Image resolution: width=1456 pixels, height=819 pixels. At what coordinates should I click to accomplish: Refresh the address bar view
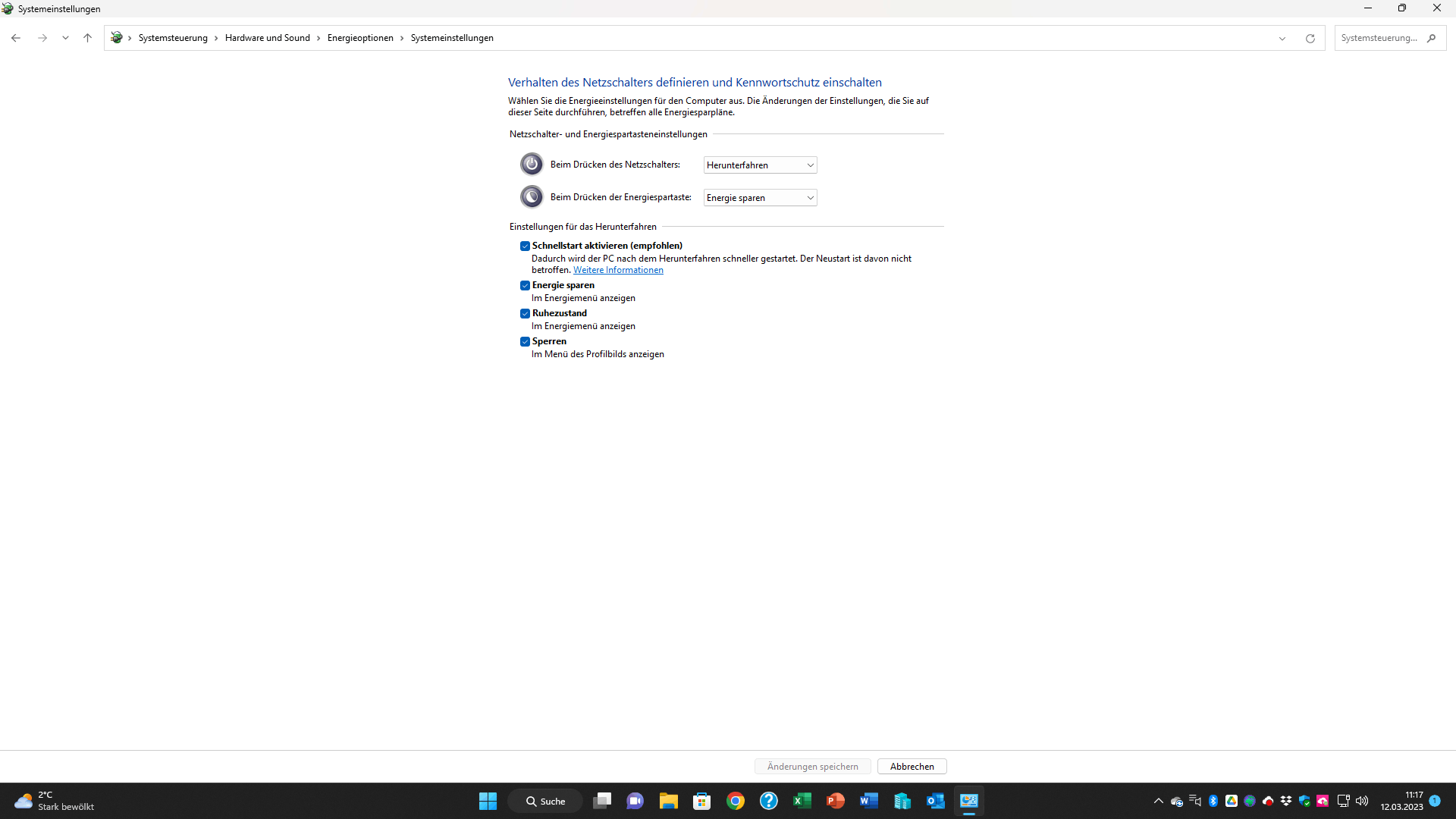[1310, 38]
